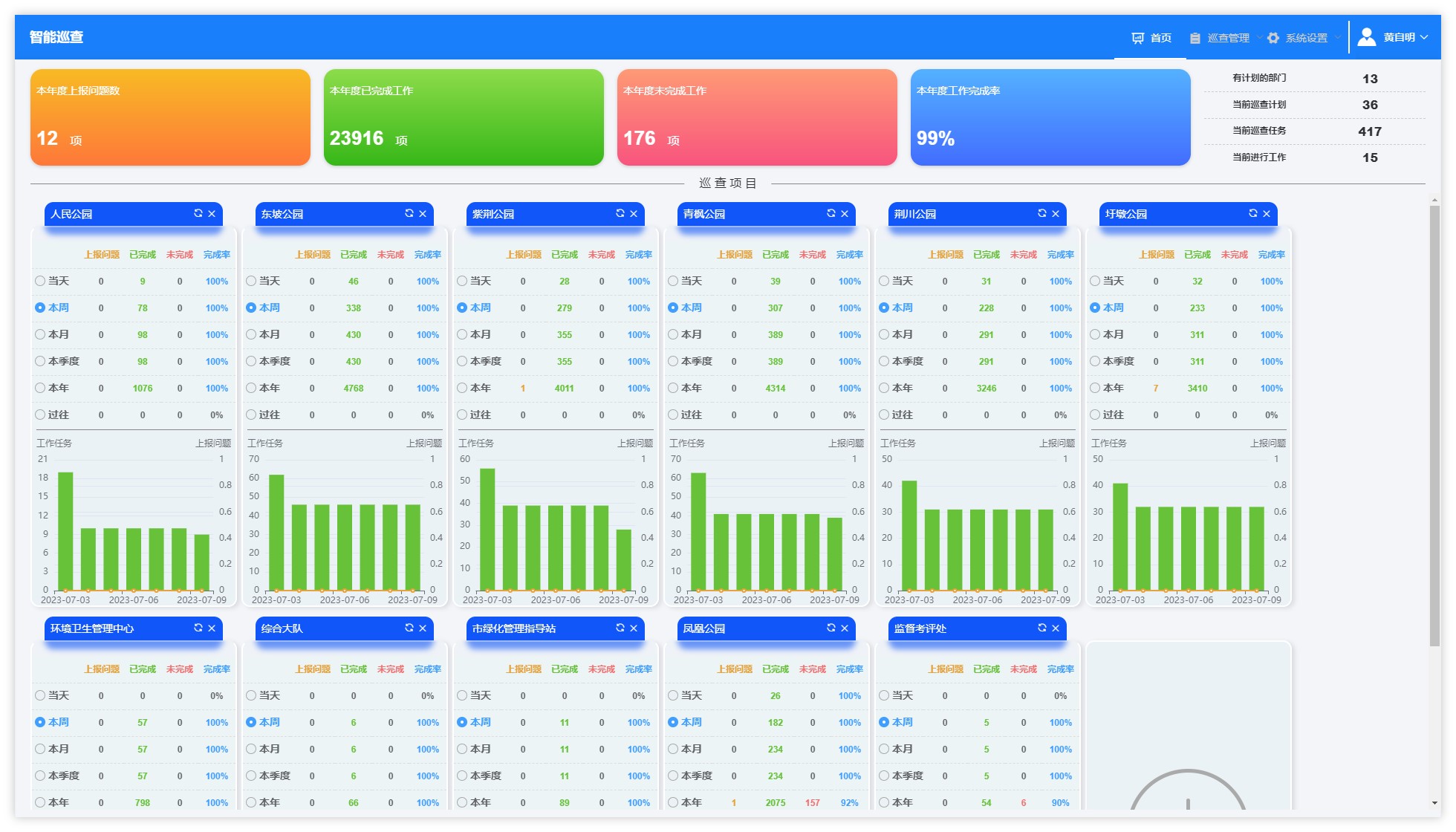Click the user avatar icon
1456x832 pixels.
click(1367, 37)
